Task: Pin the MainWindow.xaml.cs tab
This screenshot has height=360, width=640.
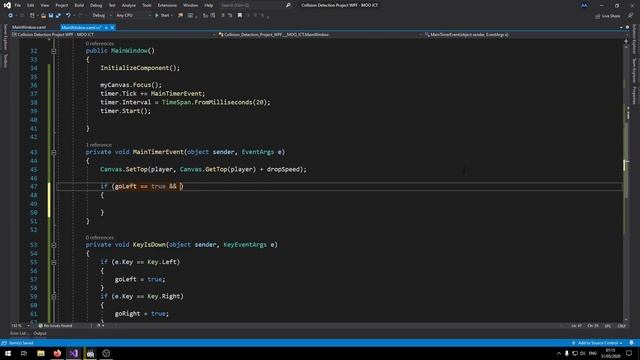Action: click(x=106, y=27)
